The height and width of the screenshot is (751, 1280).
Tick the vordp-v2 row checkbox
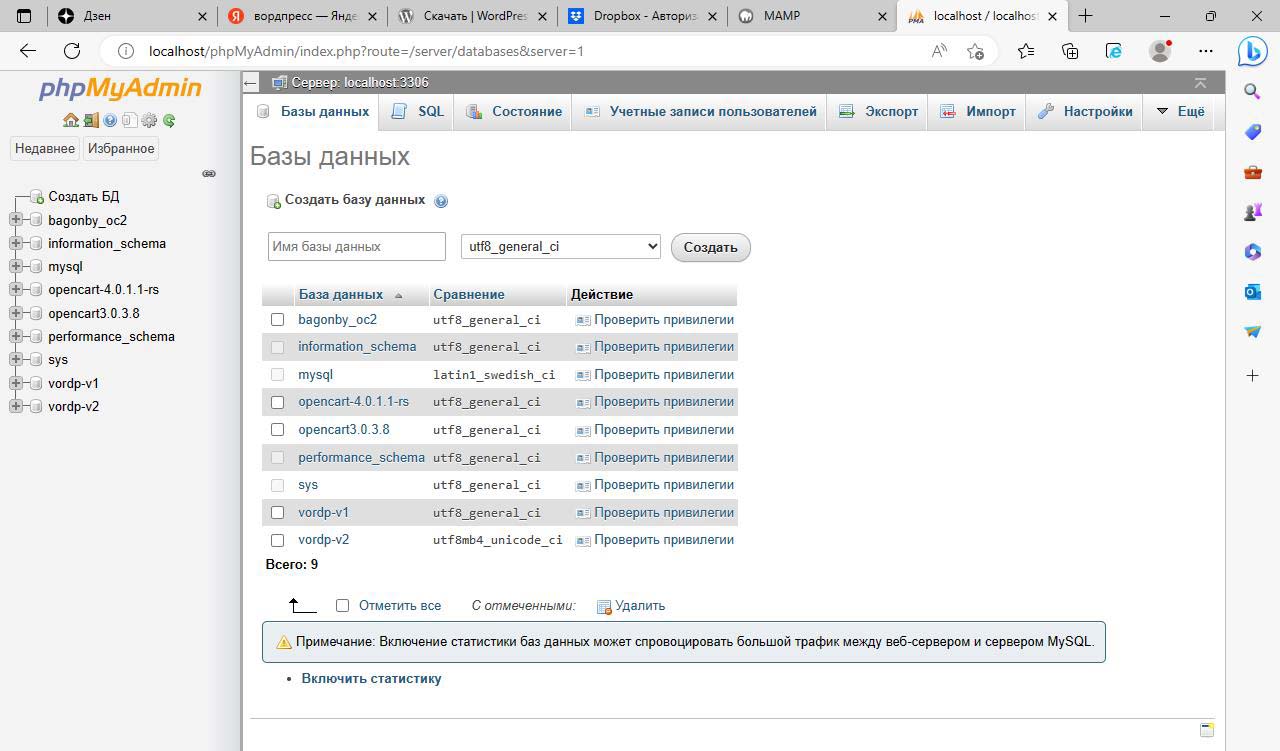pyautogui.click(x=278, y=540)
